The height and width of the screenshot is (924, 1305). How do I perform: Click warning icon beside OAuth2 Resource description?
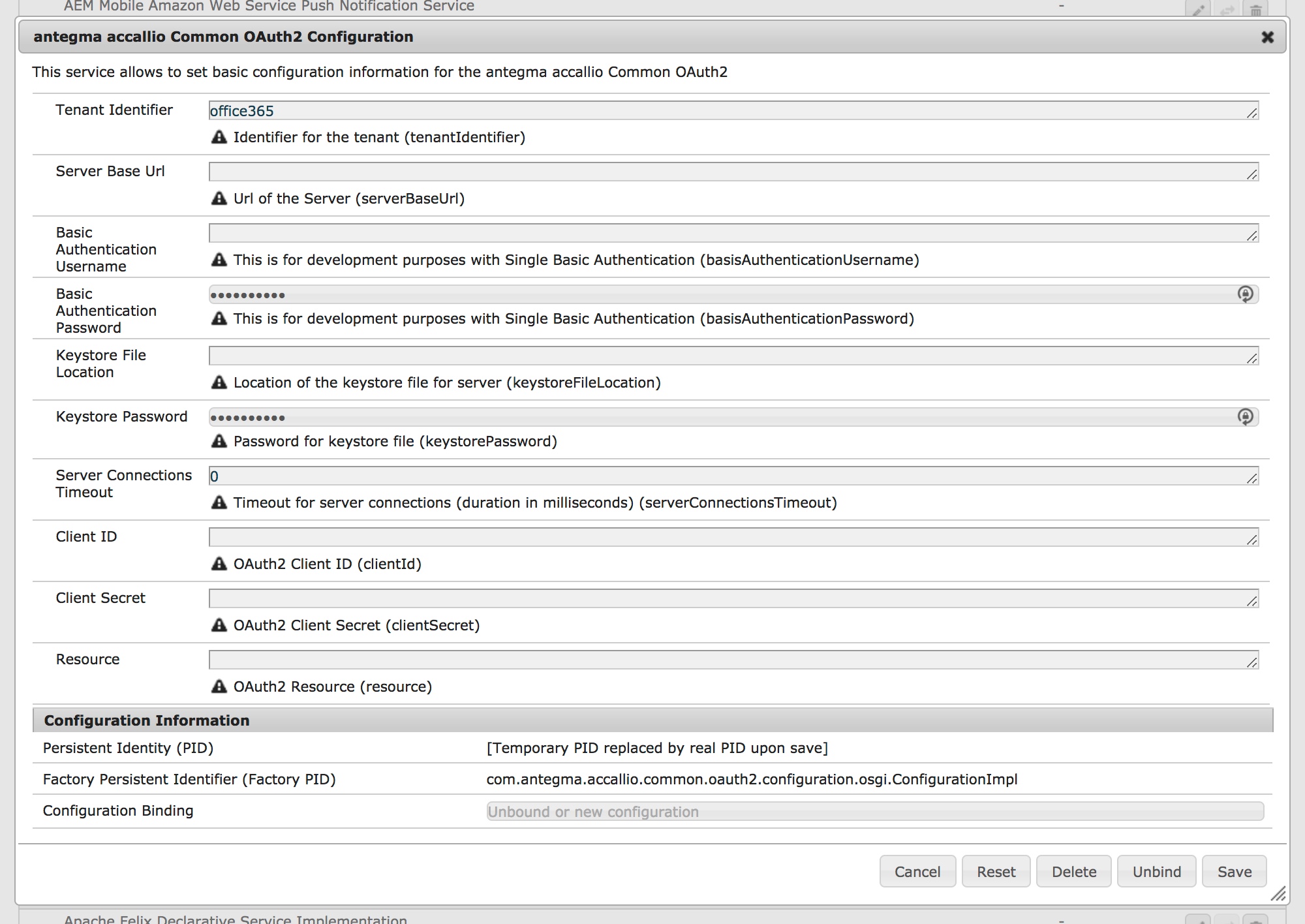point(219,686)
